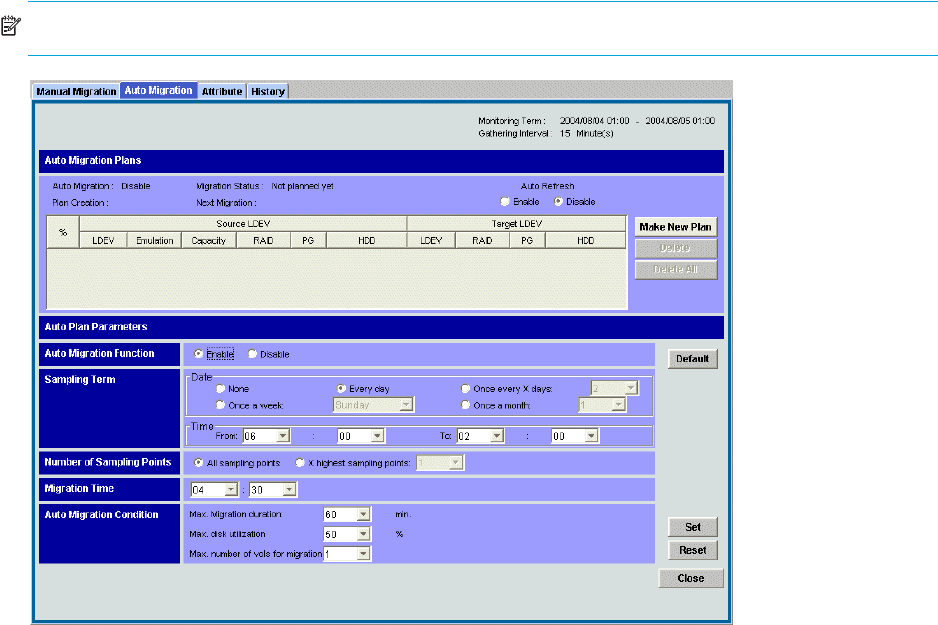Select Once every X days option

click(464, 388)
